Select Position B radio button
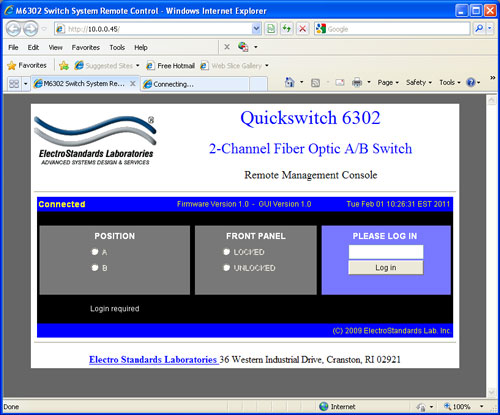 pyautogui.click(x=95, y=267)
